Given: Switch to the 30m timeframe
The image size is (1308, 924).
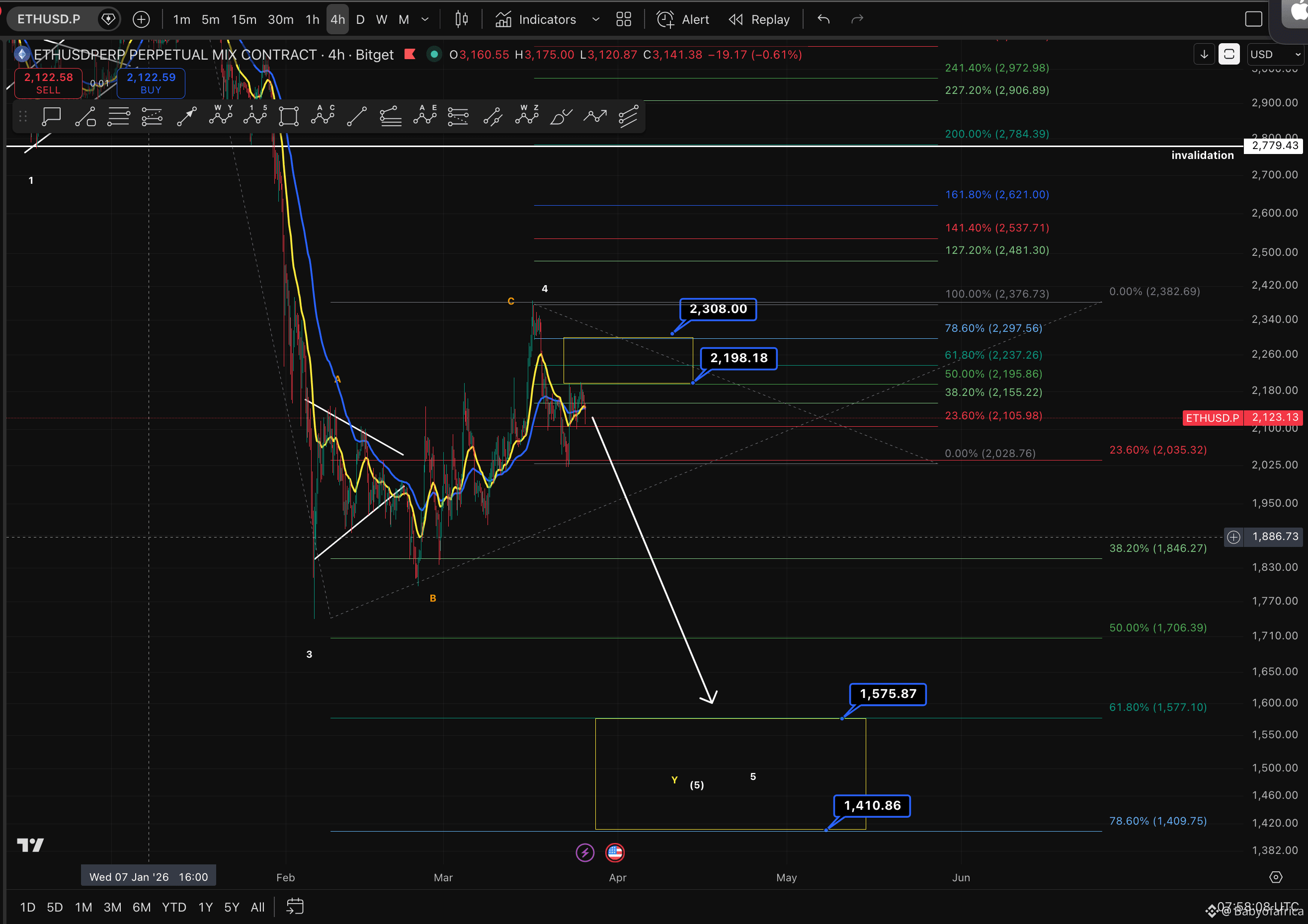Looking at the screenshot, I should [x=281, y=19].
